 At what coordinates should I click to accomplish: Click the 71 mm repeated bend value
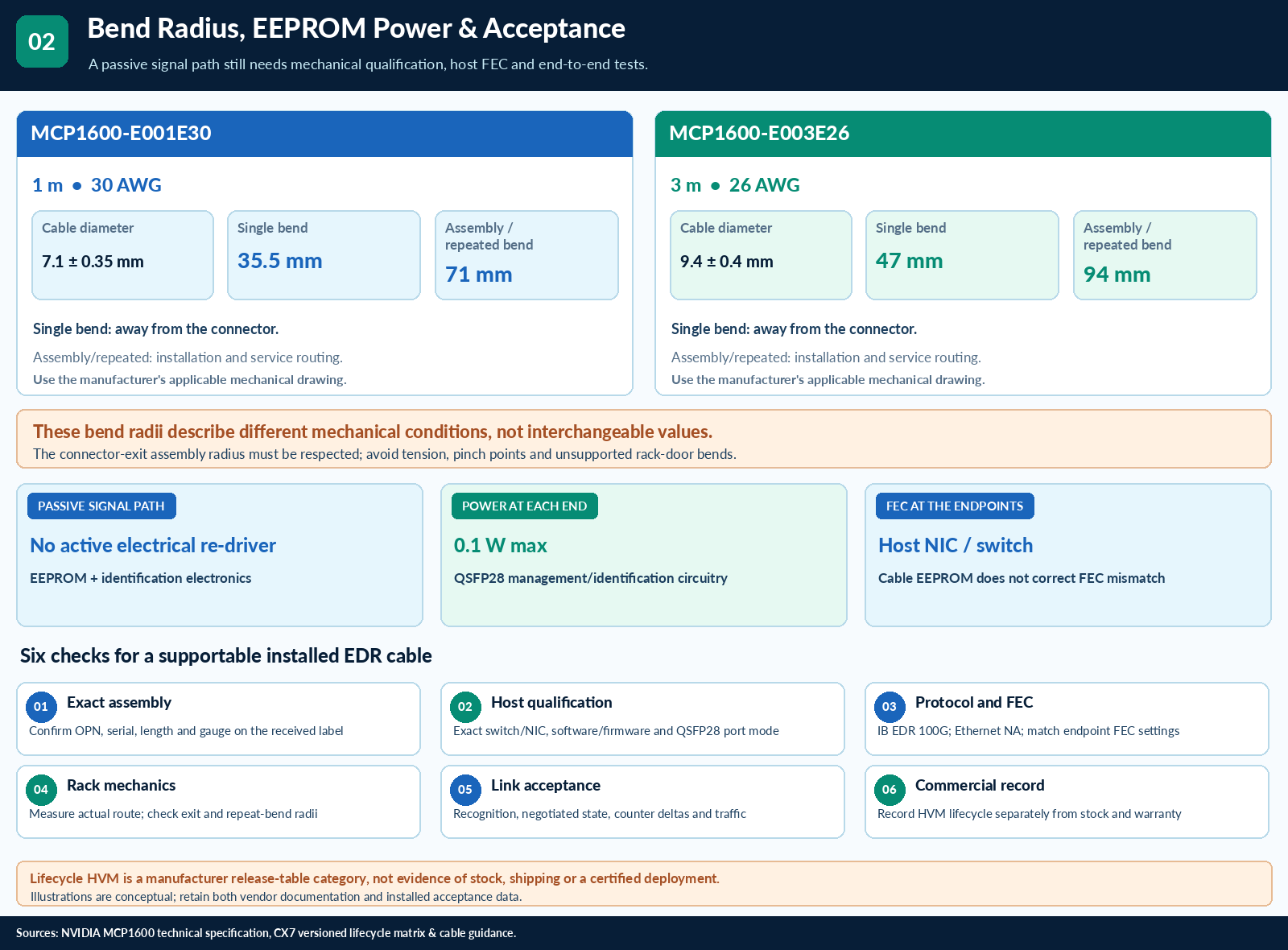click(479, 275)
